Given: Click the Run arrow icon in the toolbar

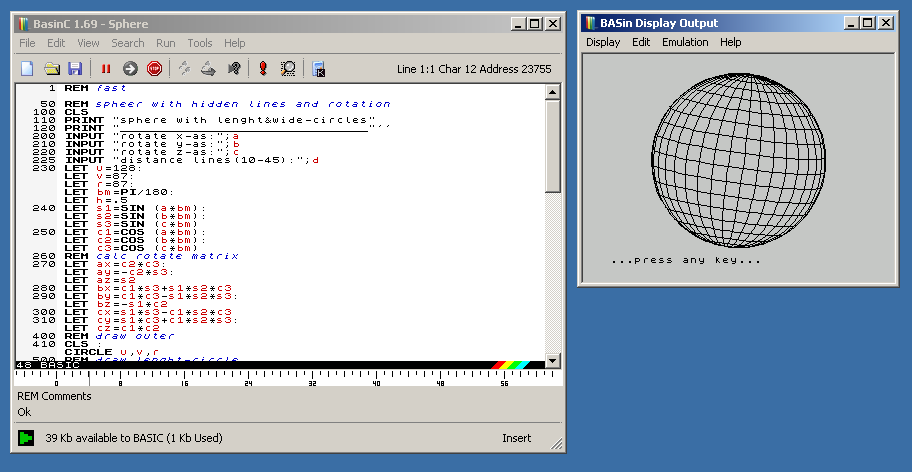Looking at the screenshot, I should click(130, 69).
